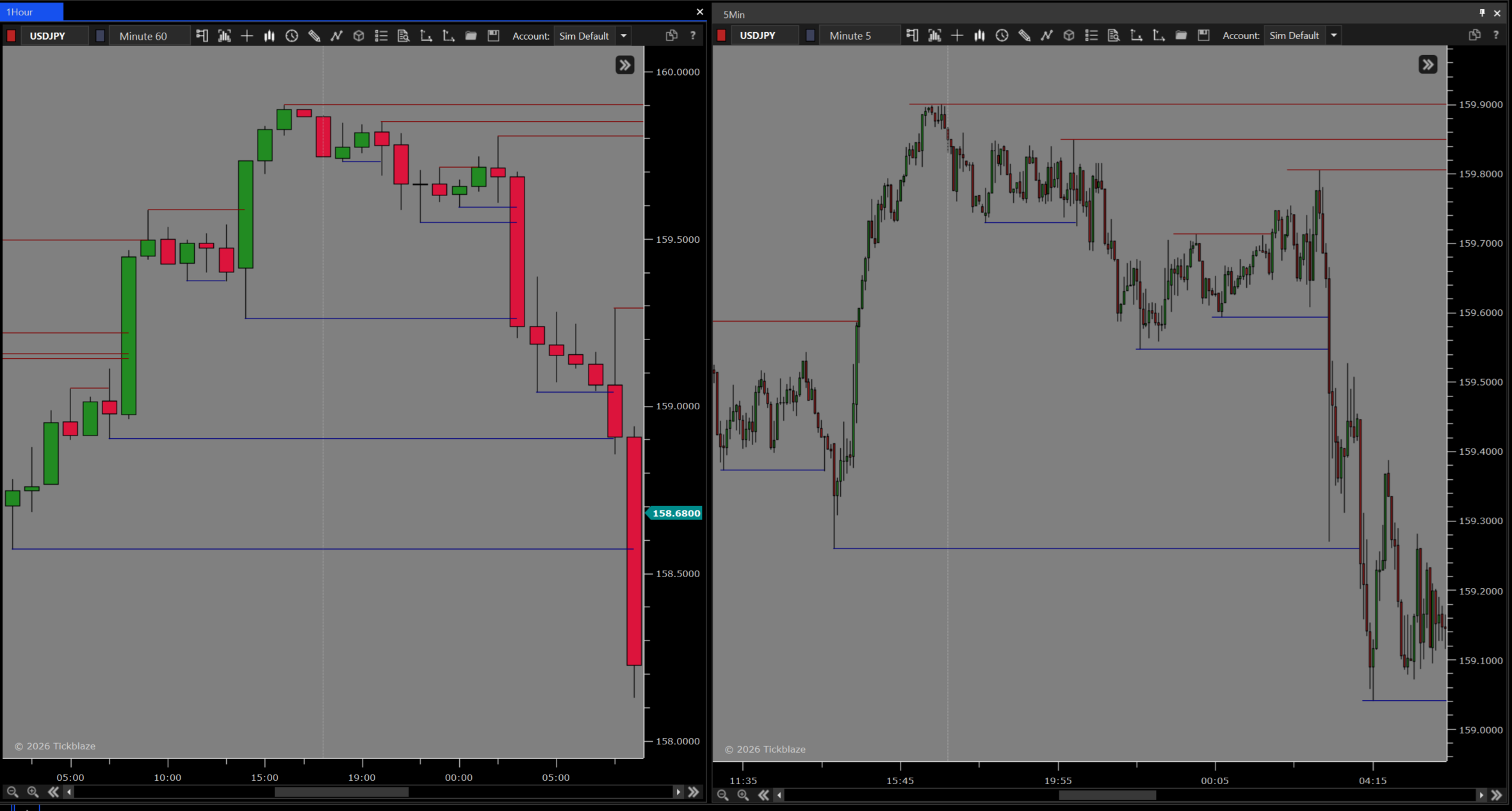Open the Account dropdown arrow in the 1Hour chart
Image resolution: width=1512 pixels, height=811 pixels.
click(x=623, y=36)
